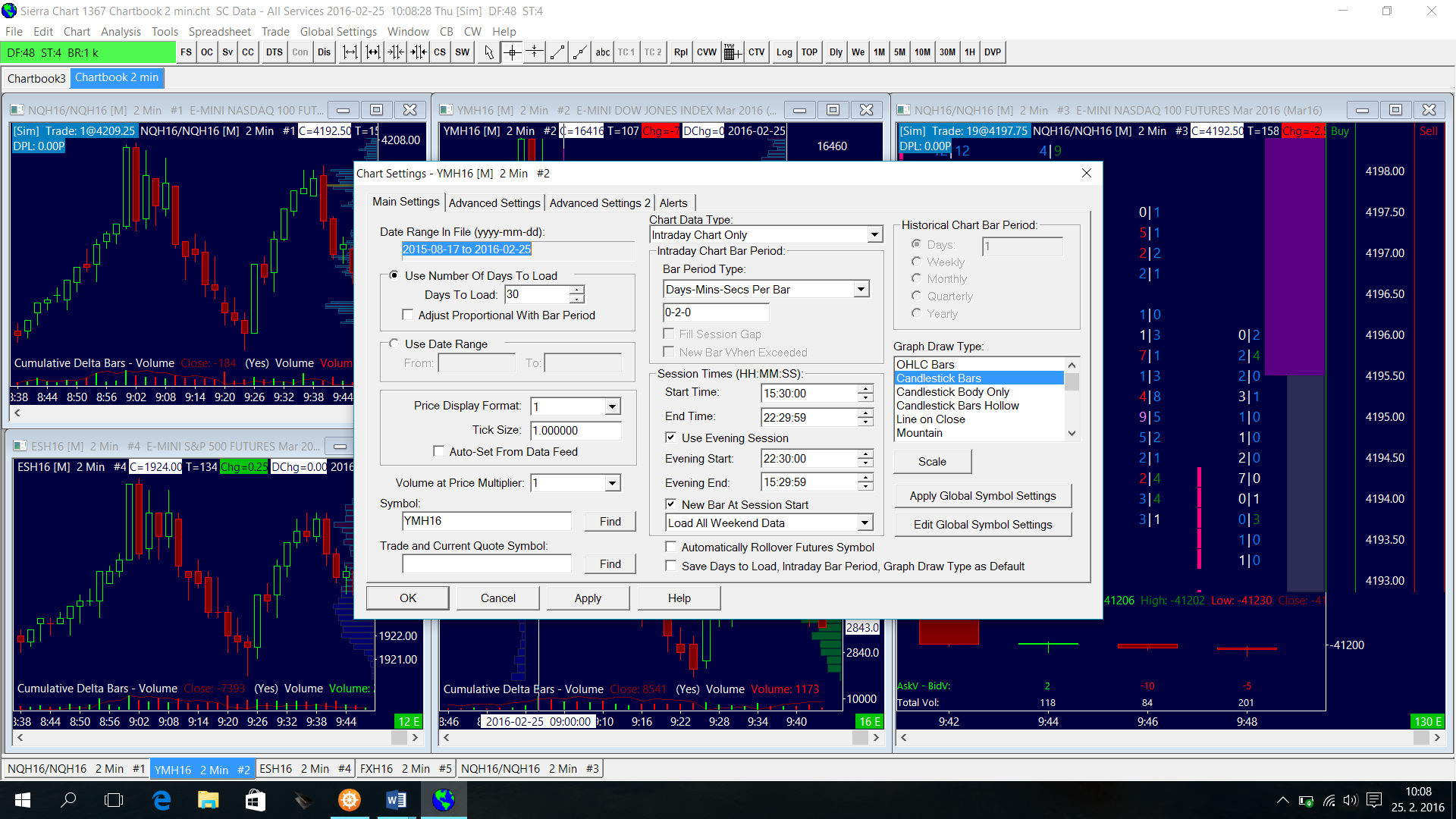Click the FS toolbar button

(186, 52)
